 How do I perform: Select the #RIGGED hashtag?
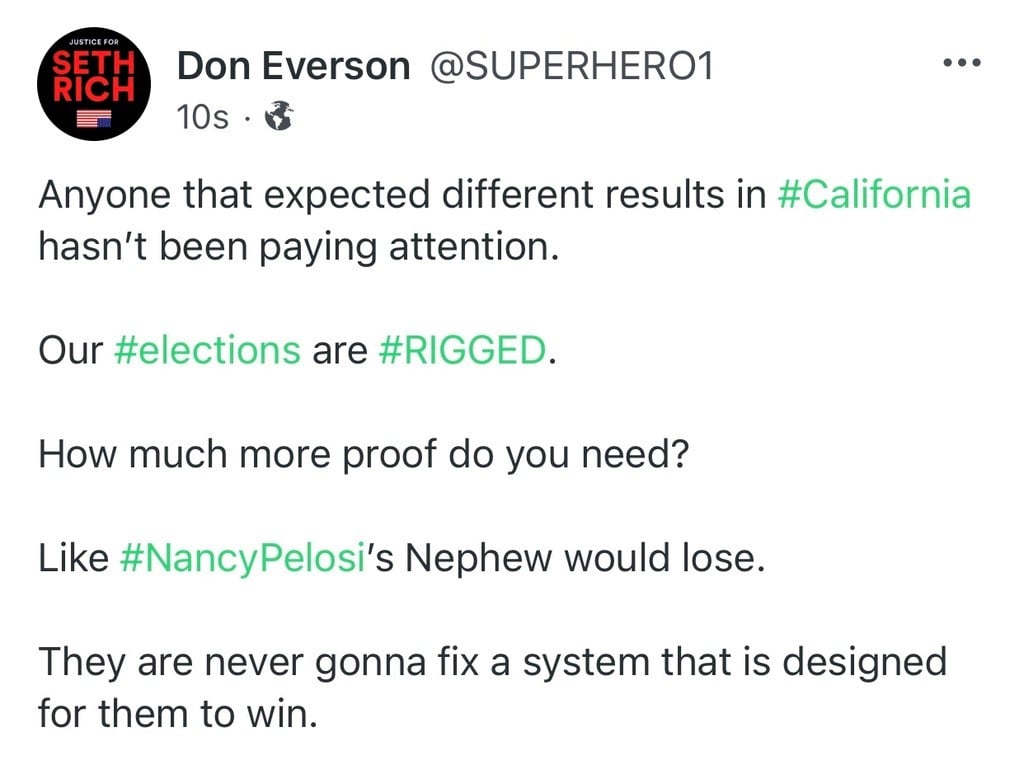pos(463,350)
